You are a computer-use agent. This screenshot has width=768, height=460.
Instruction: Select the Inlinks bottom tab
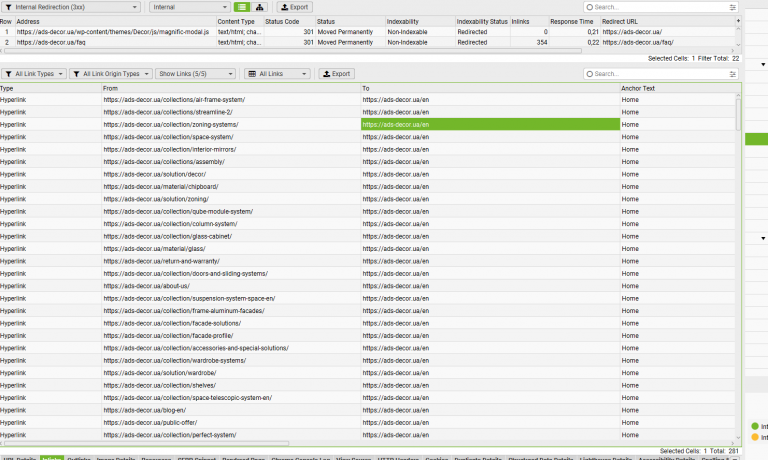point(52,458)
